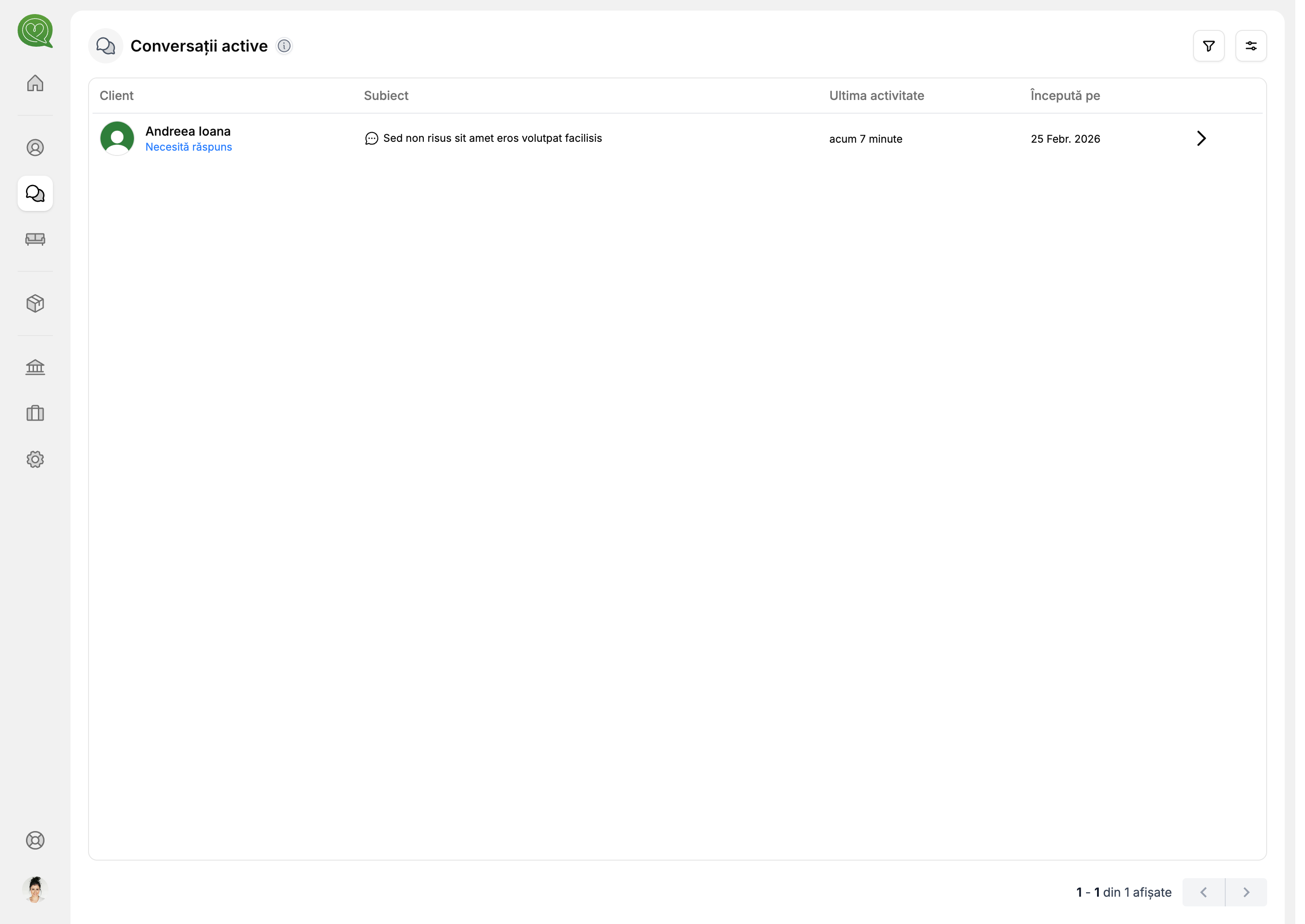Open the bank building sidebar icon
The height and width of the screenshot is (924, 1305).
pos(35,368)
